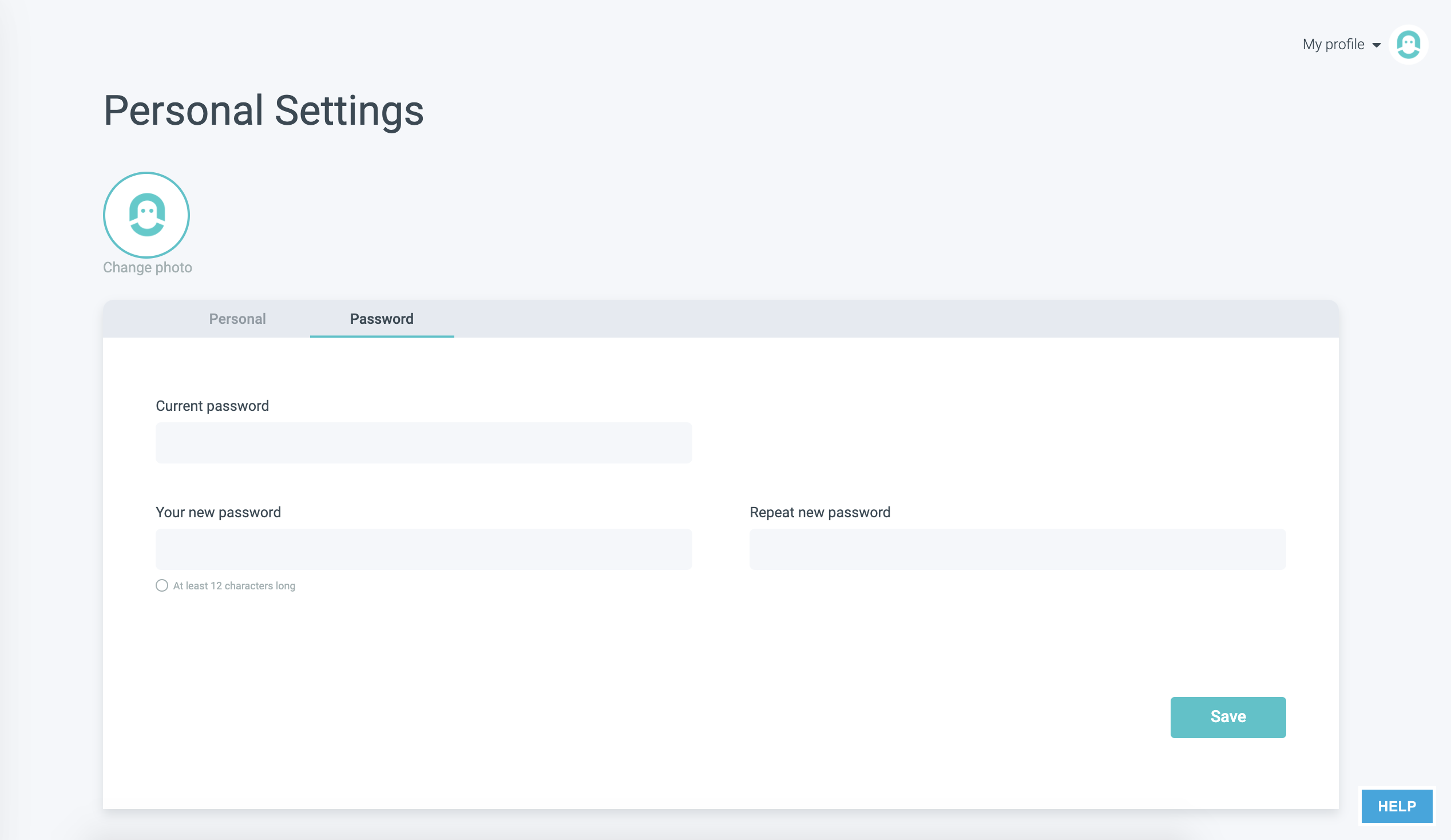Click the Your new password label
This screenshot has height=840, width=1451.
[218, 512]
